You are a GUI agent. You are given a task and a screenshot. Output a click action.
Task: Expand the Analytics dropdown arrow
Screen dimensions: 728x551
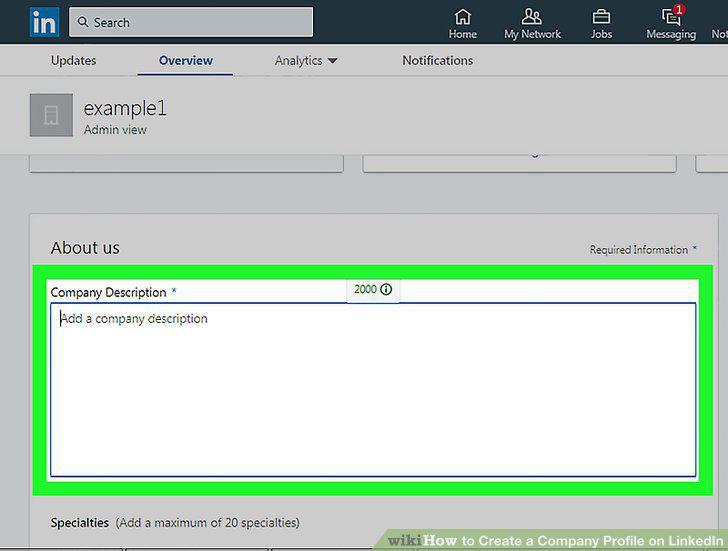point(332,61)
